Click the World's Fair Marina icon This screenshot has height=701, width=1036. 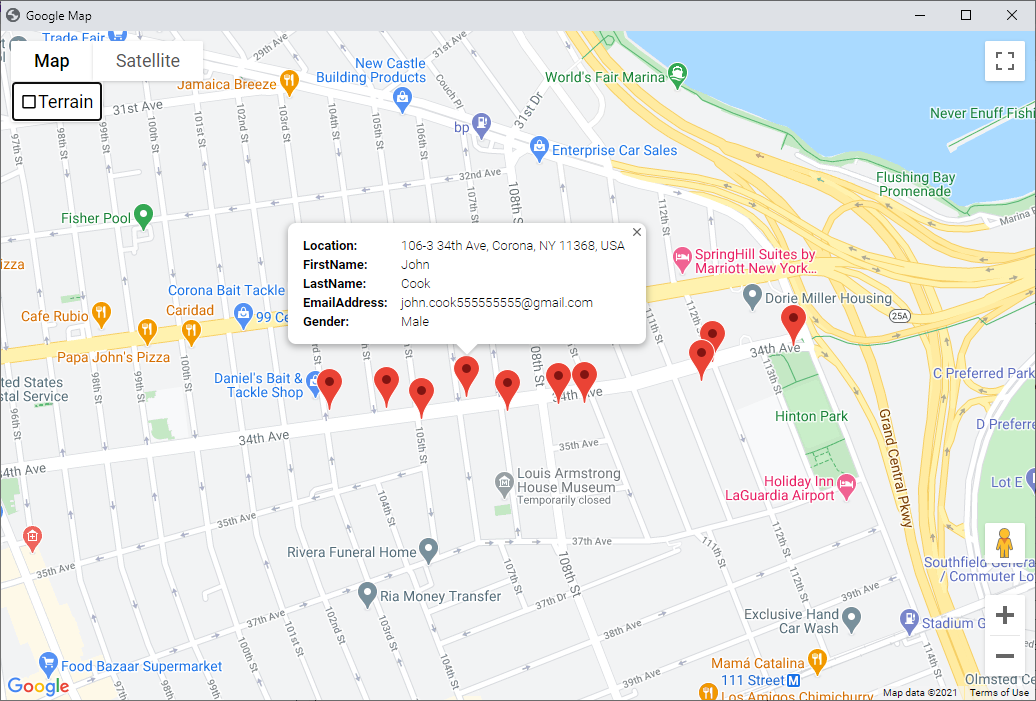tap(679, 73)
